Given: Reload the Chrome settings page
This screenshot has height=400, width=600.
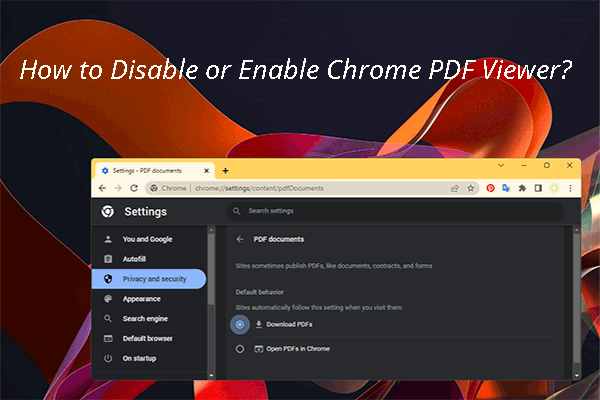Looking at the screenshot, I should click(x=134, y=188).
